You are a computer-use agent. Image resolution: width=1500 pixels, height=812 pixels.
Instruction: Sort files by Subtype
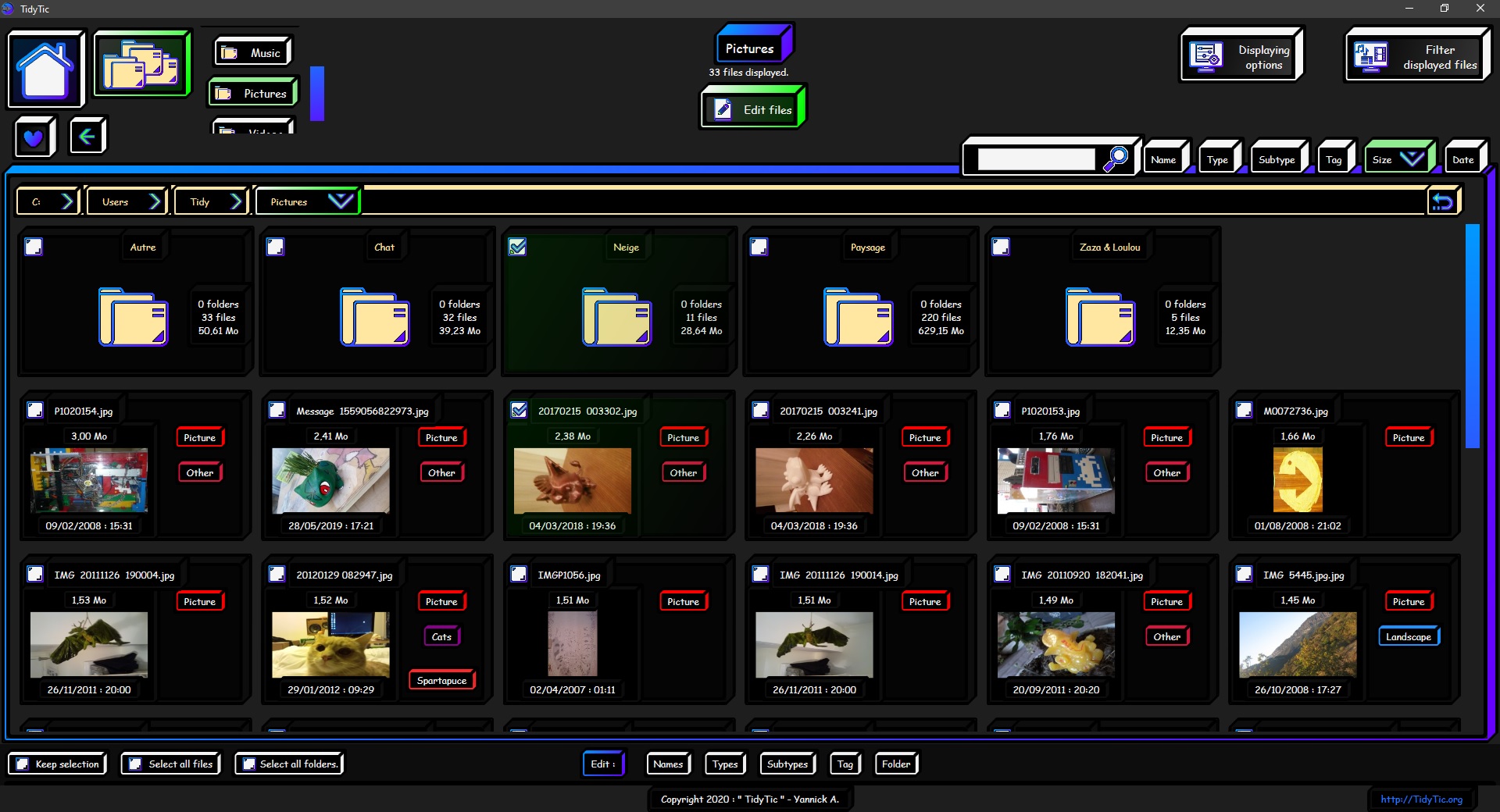click(1277, 160)
